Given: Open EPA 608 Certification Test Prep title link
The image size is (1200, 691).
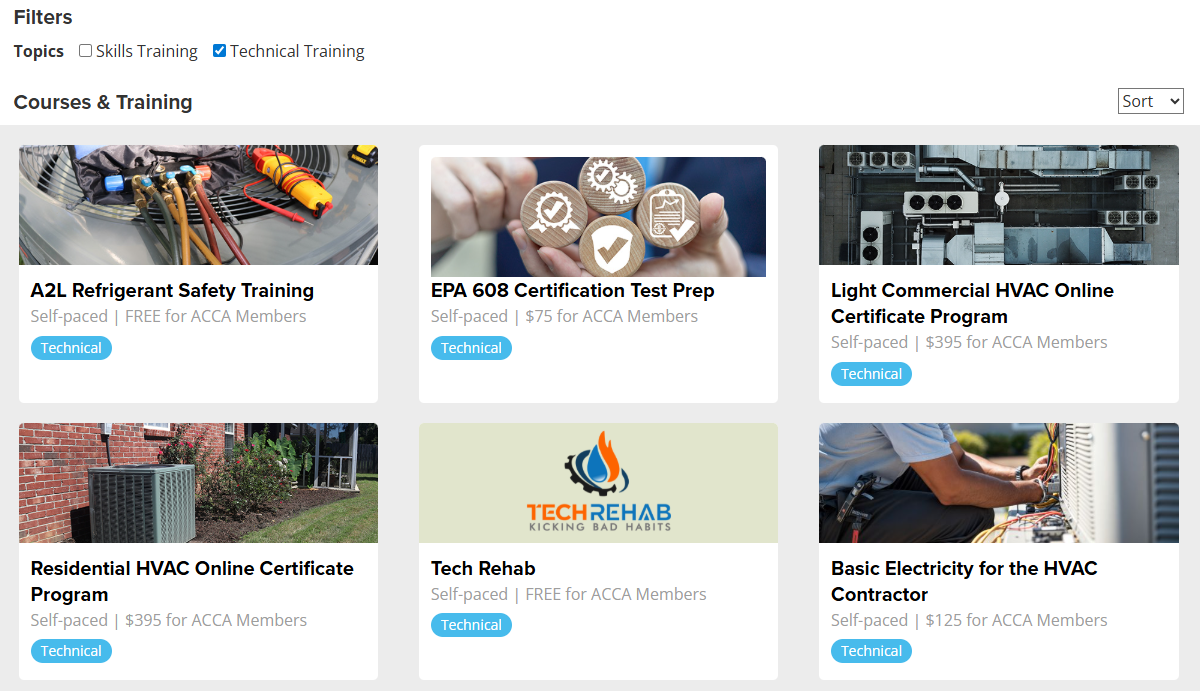Looking at the screenshot, I should [x=572, y=291].
